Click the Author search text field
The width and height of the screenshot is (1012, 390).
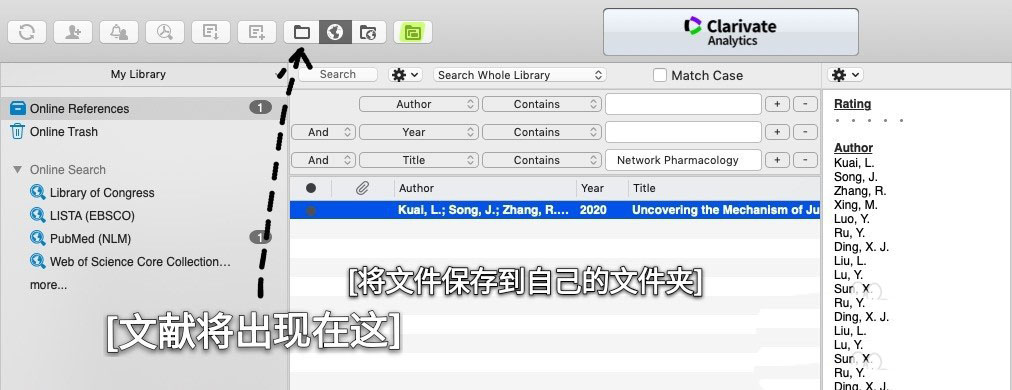[x=683, y=104]
